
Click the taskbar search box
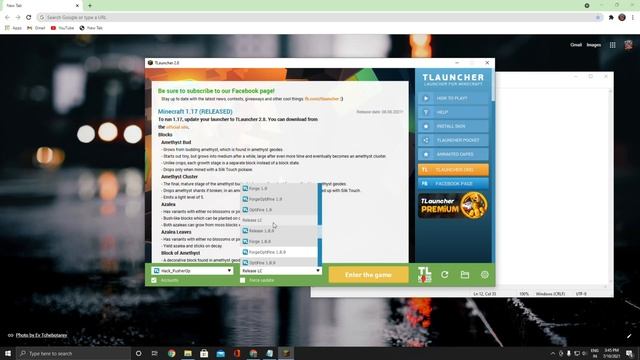pos(74,353)
